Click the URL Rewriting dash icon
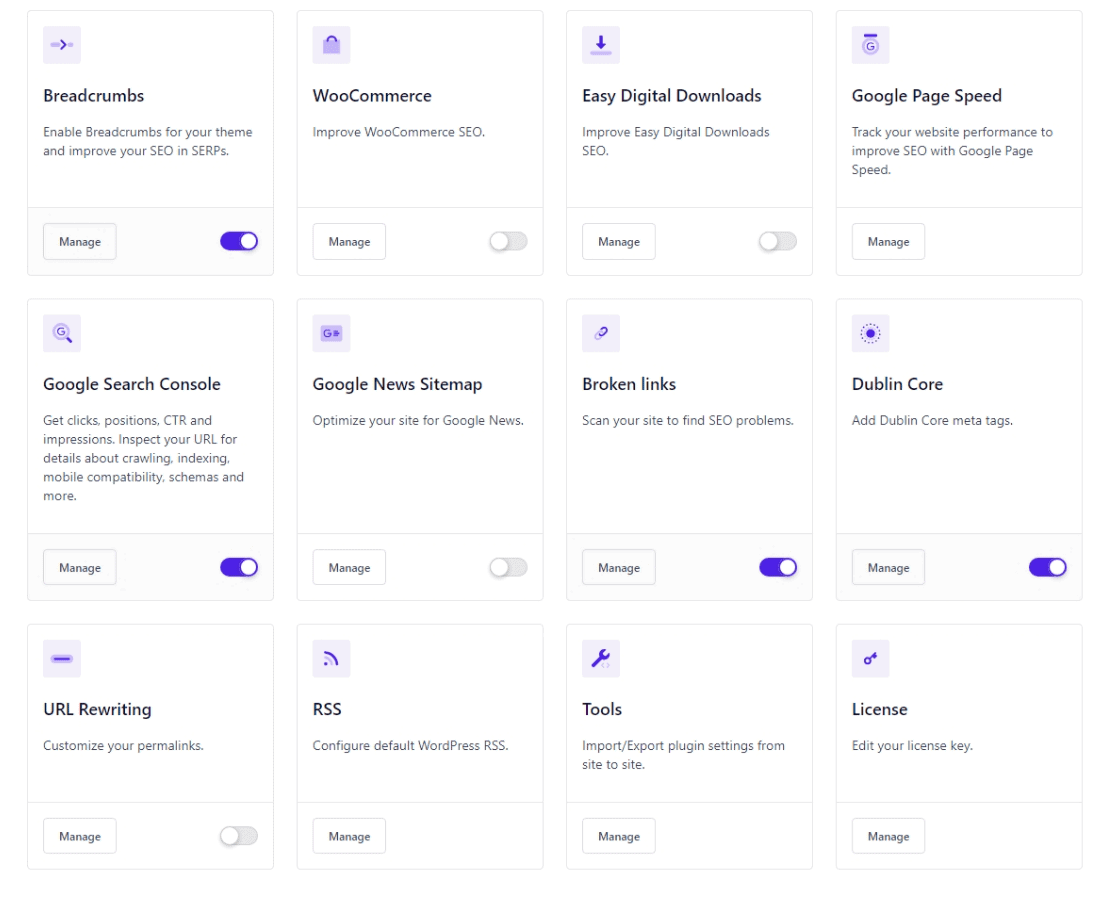The width and height of the screenshot is (1104, 905). coord(62,659)
